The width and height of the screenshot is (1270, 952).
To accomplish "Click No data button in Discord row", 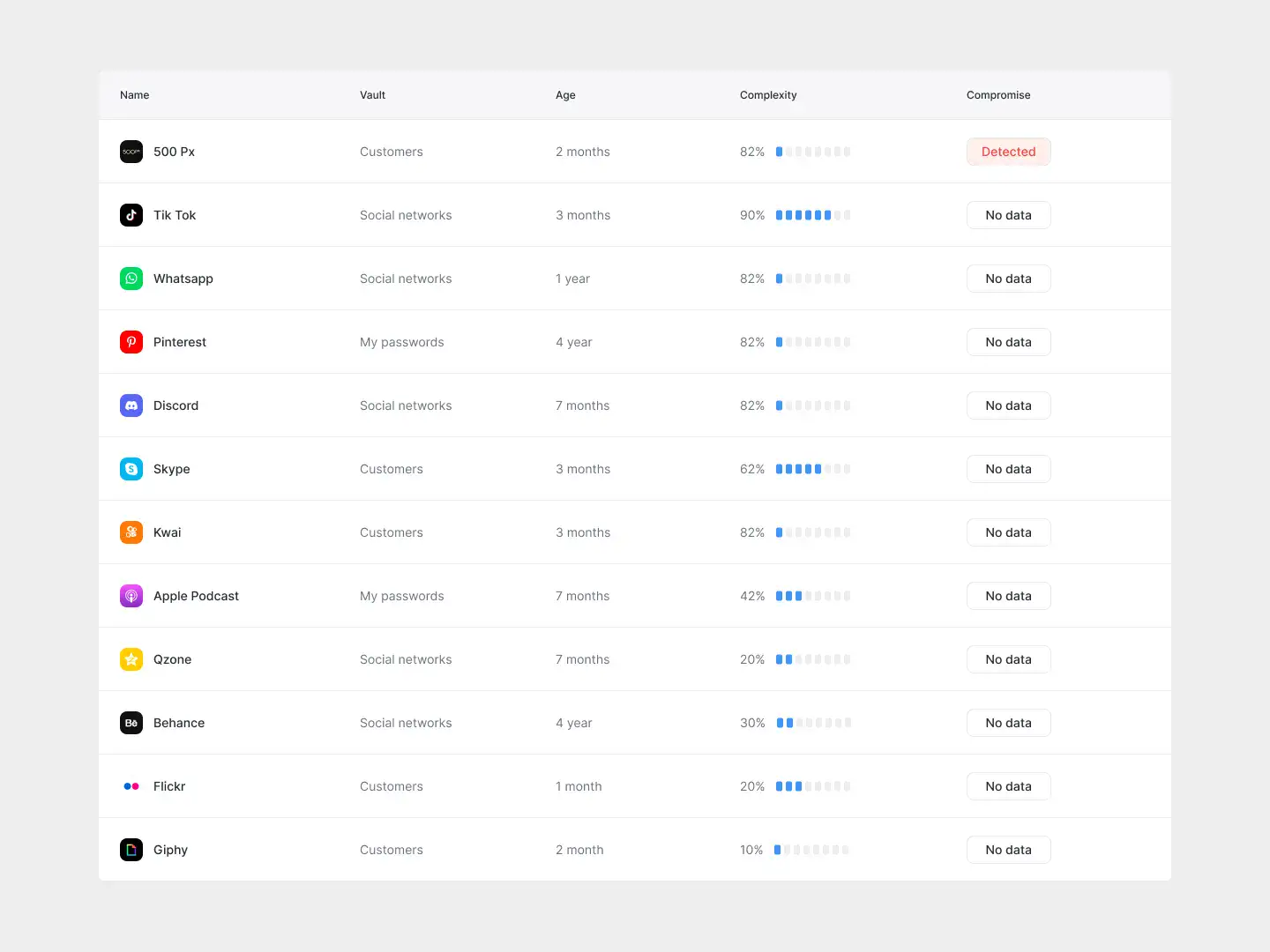I will (1008, 405).
